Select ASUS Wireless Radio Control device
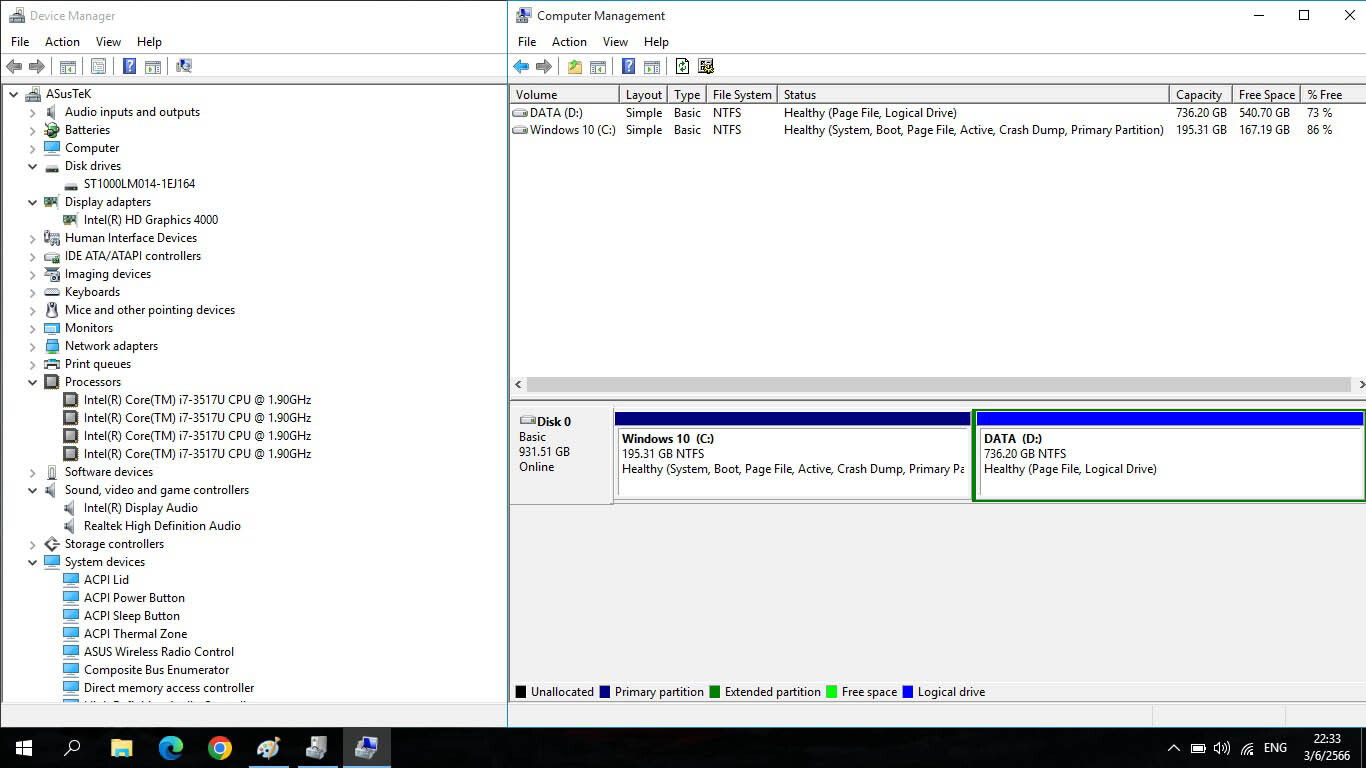 (159, 652)
